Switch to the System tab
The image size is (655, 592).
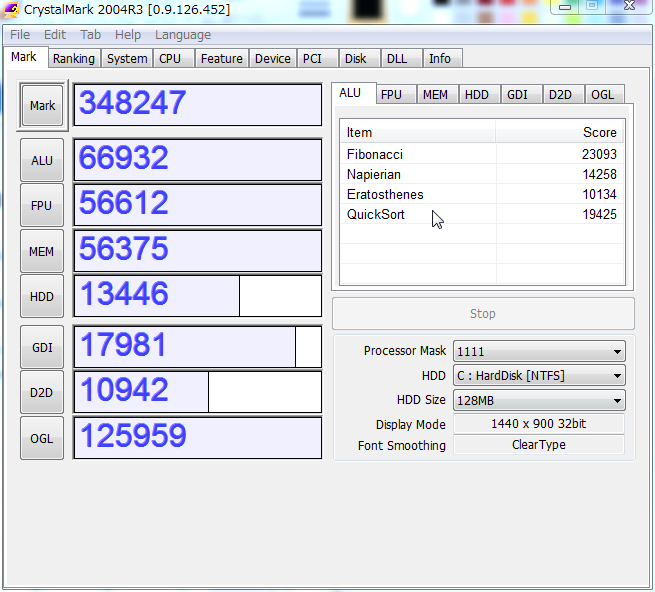click(127, 58)
